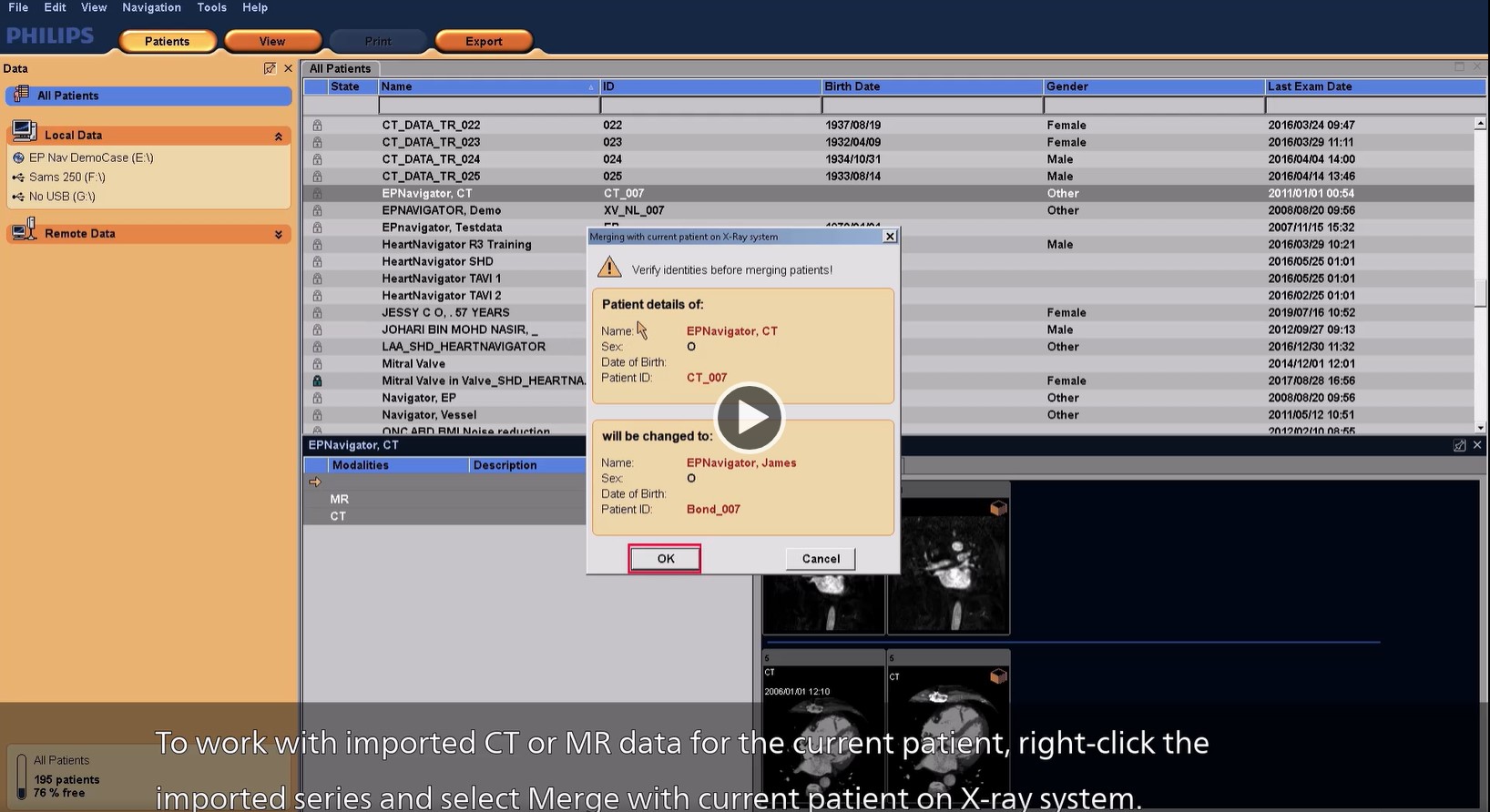
Task: Click the patient list scroll down arrow
Action: pos(1480,427)
